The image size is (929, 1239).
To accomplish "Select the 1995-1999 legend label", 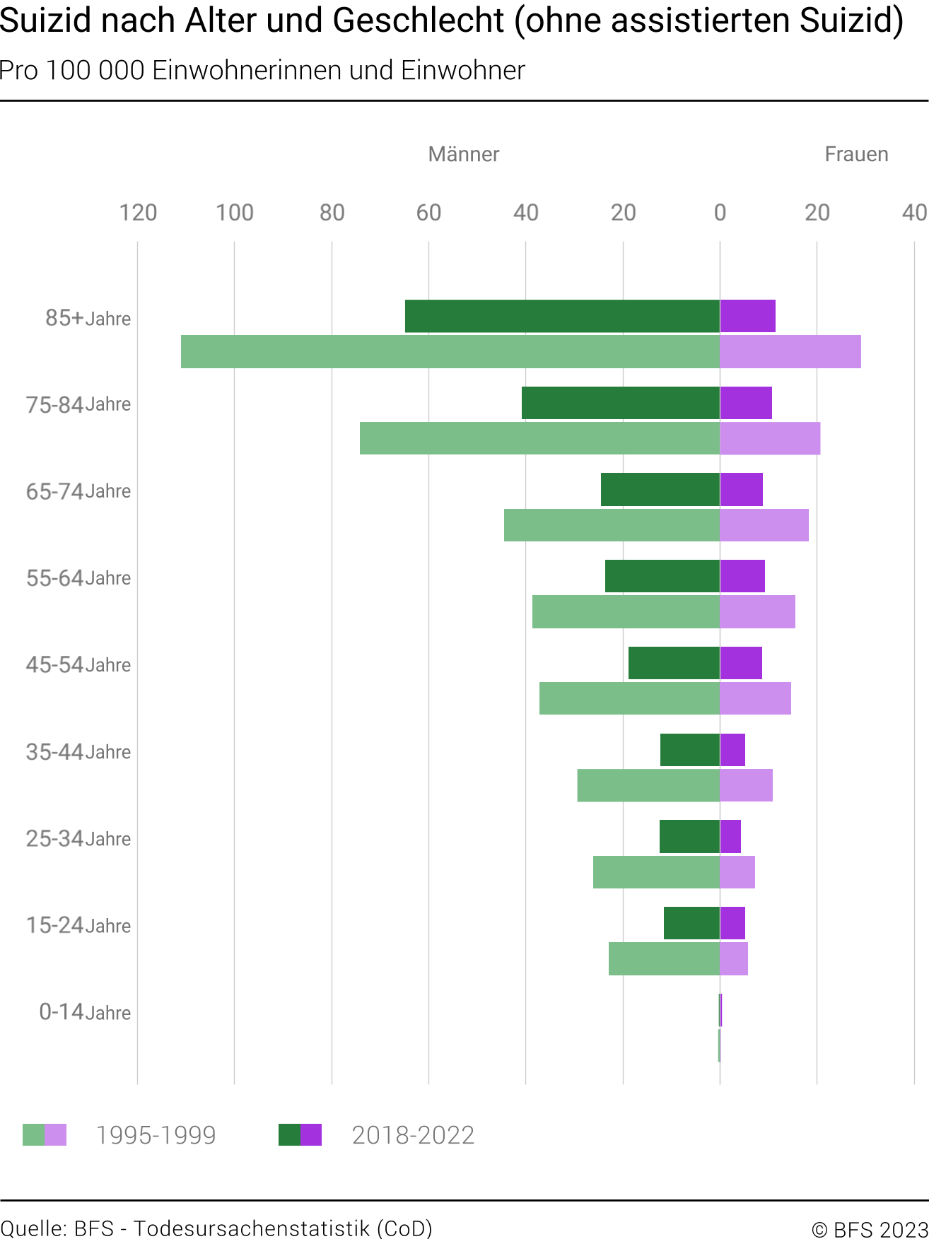I will point(156,1135).
